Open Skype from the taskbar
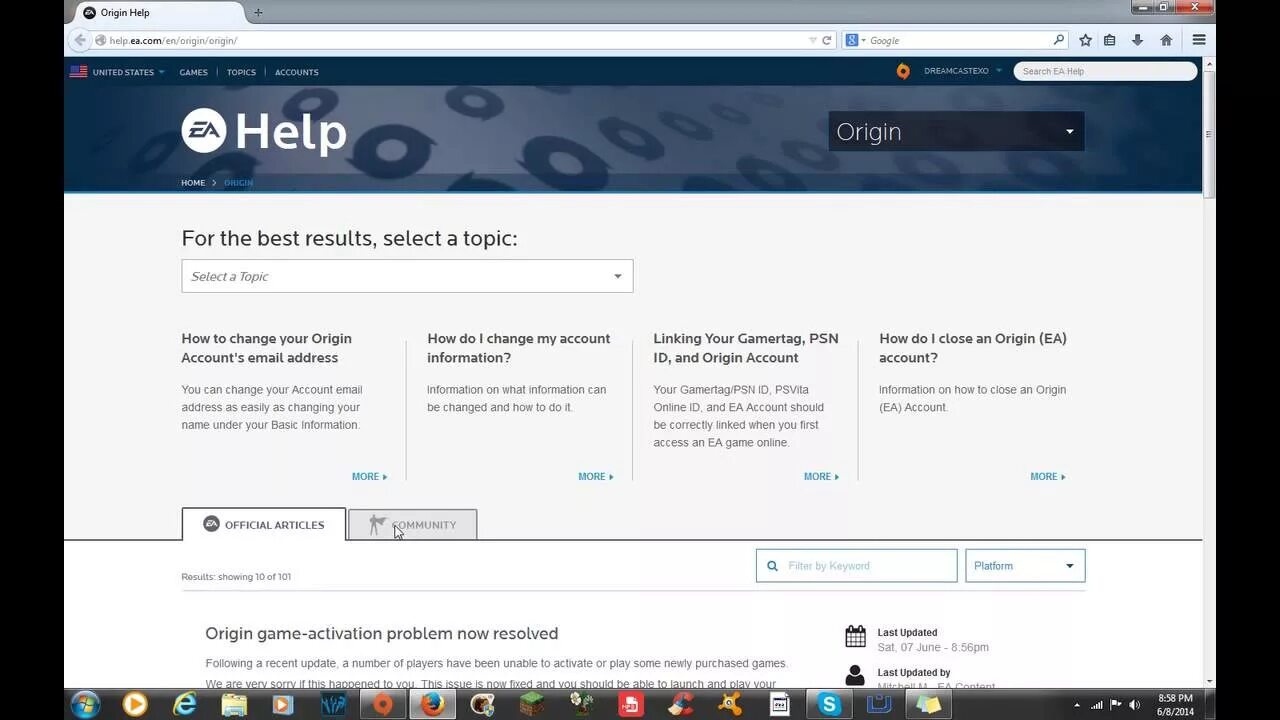The width and height of the screenshot is (1280, 720). pos(829,704)
